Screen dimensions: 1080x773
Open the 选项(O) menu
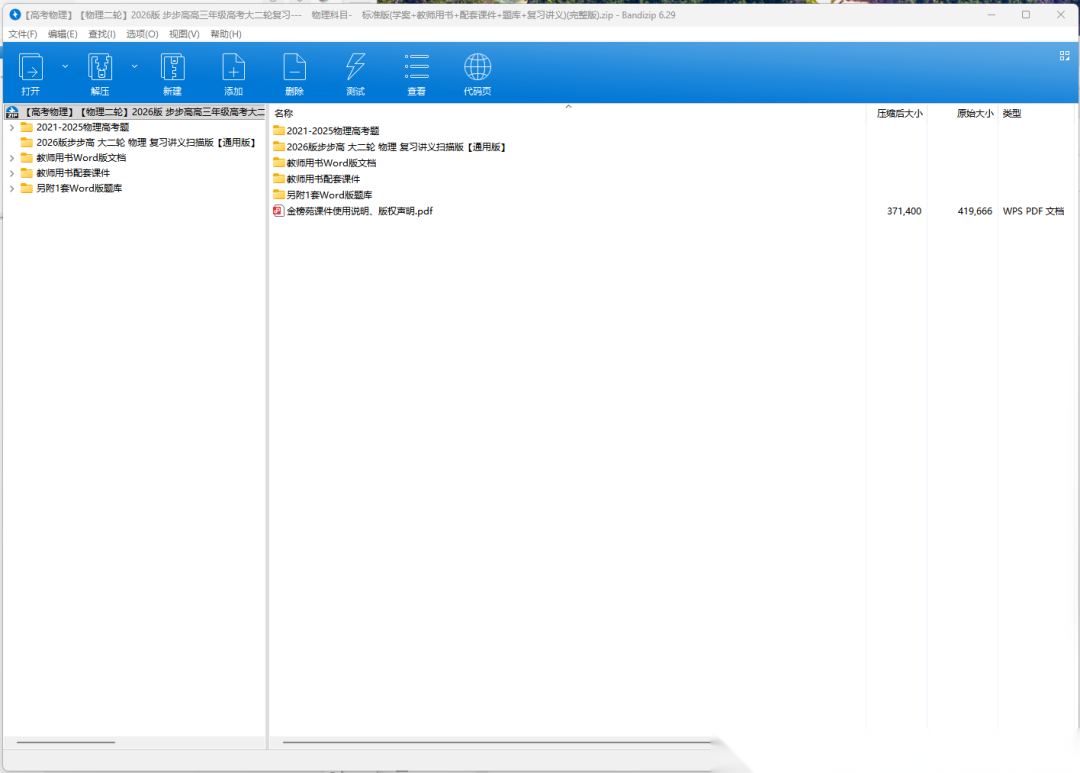pyautogui.click(x=142, y=34)
